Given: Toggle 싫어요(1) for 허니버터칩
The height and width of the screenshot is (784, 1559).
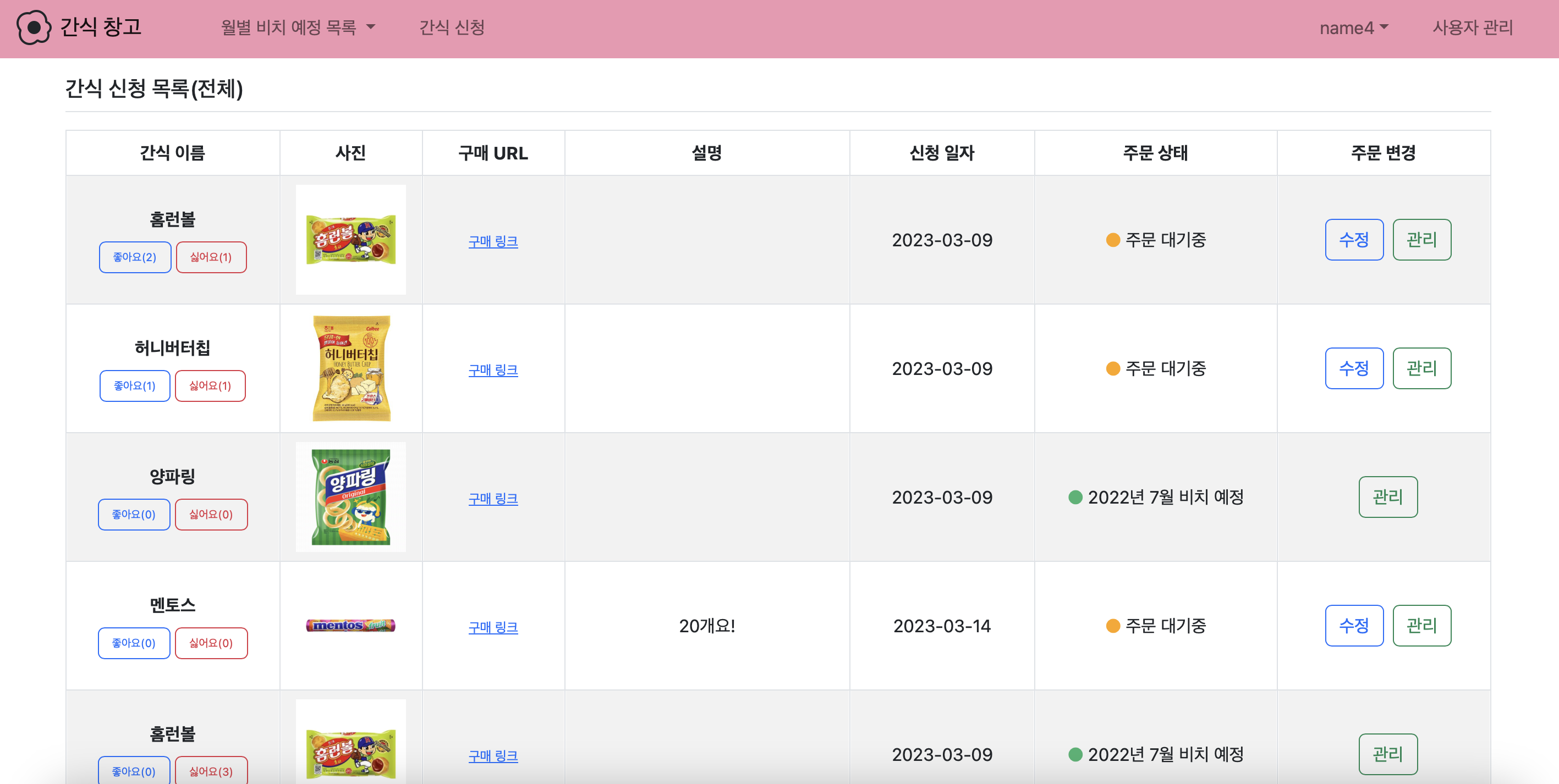Looking at the screenshot, I should [210, 386].
